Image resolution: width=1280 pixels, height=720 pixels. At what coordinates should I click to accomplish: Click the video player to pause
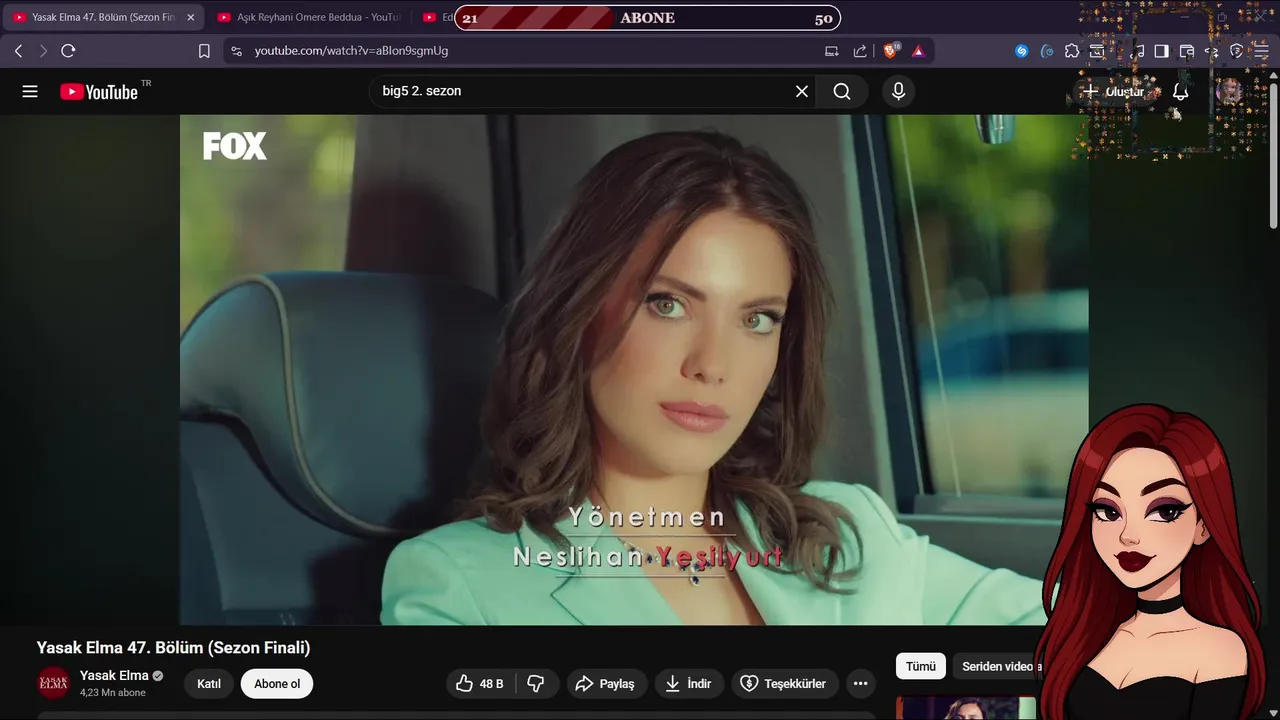[634, 369]
